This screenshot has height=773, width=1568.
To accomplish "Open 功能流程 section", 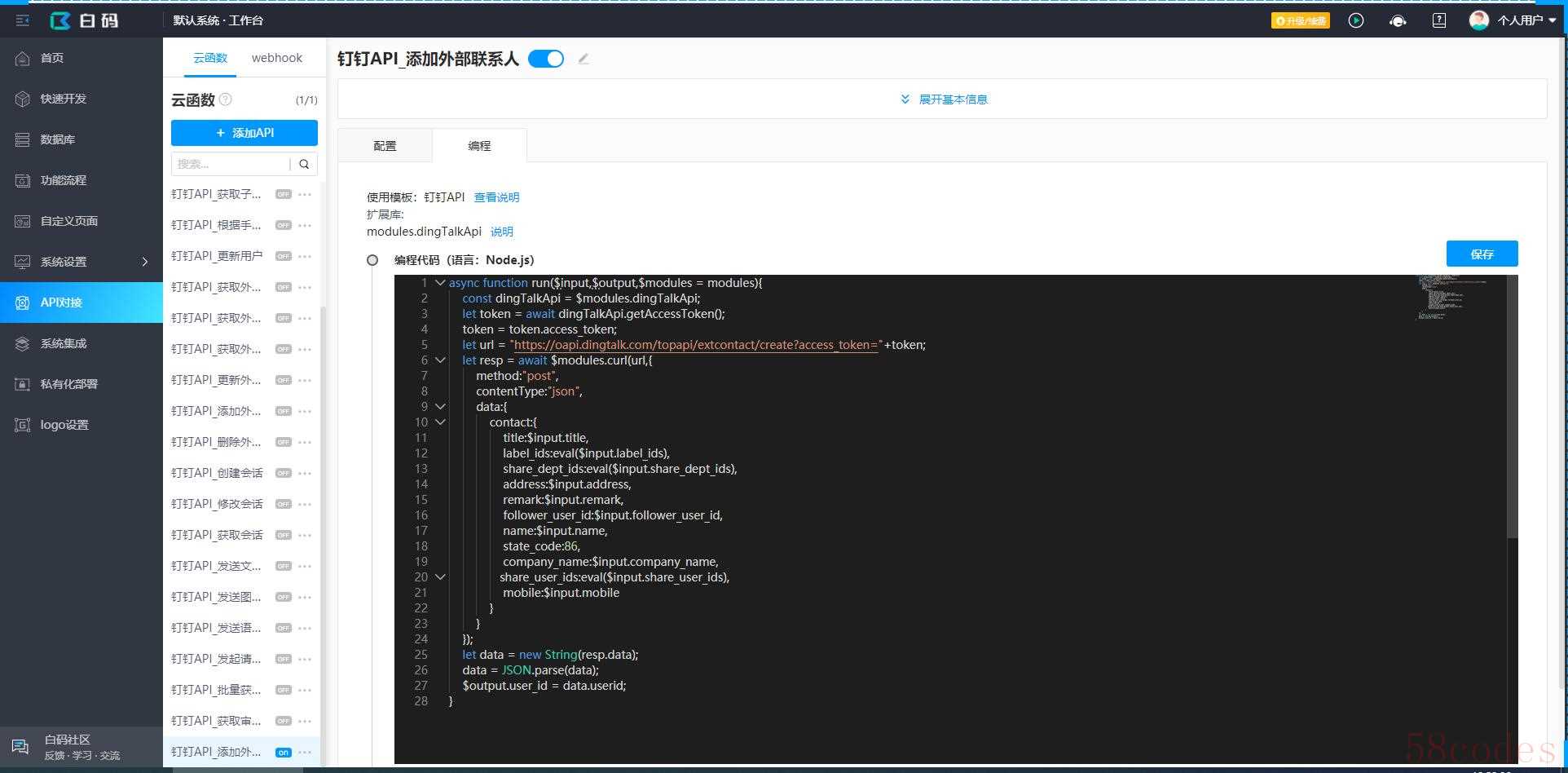I will [81, 180].
